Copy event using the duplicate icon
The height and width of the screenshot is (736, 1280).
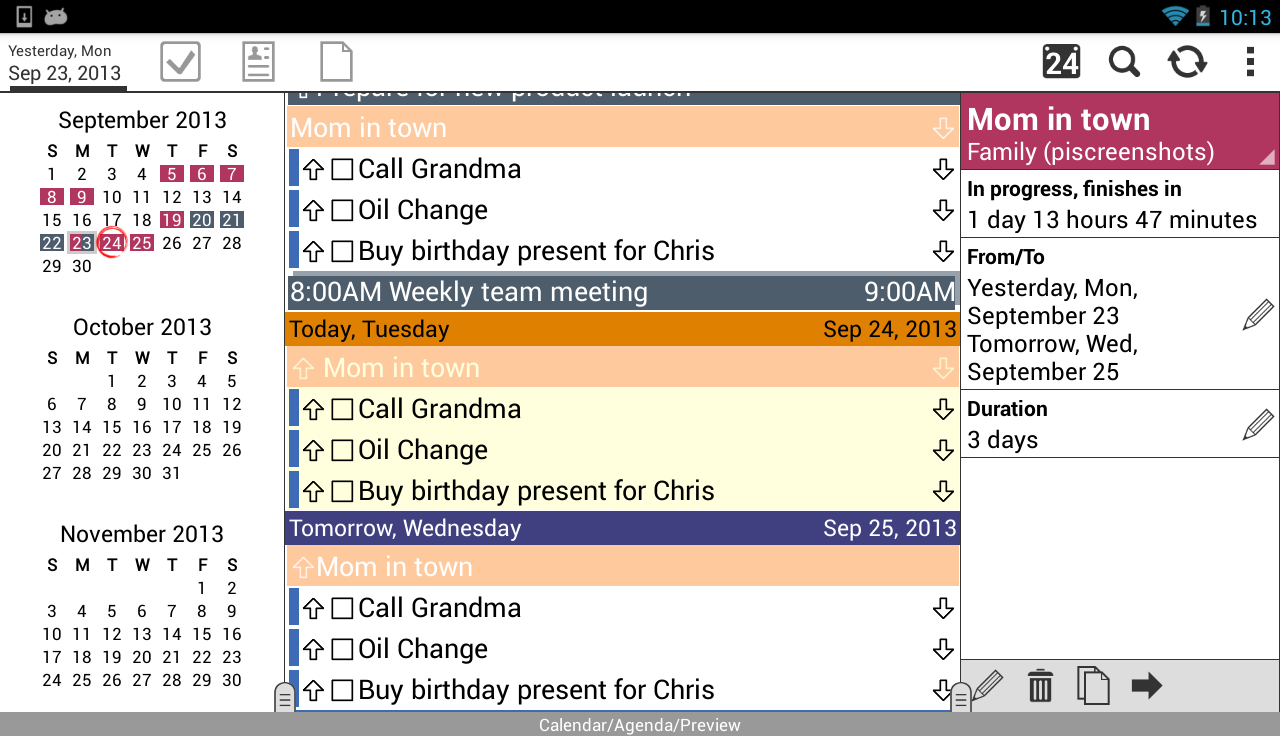(x=1093, y=686)
